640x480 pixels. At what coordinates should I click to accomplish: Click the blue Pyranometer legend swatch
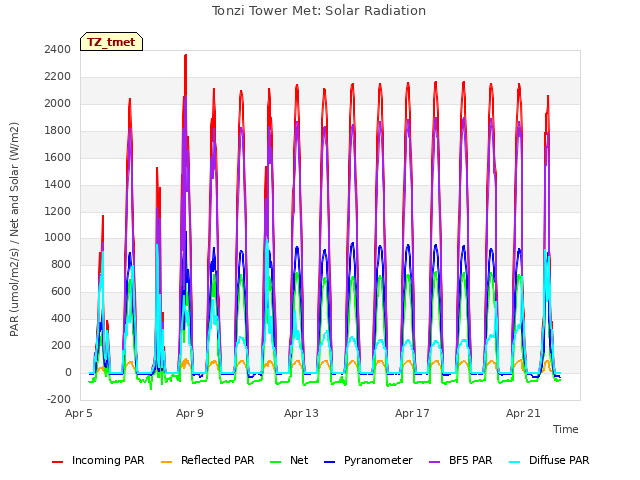(329, 462)
